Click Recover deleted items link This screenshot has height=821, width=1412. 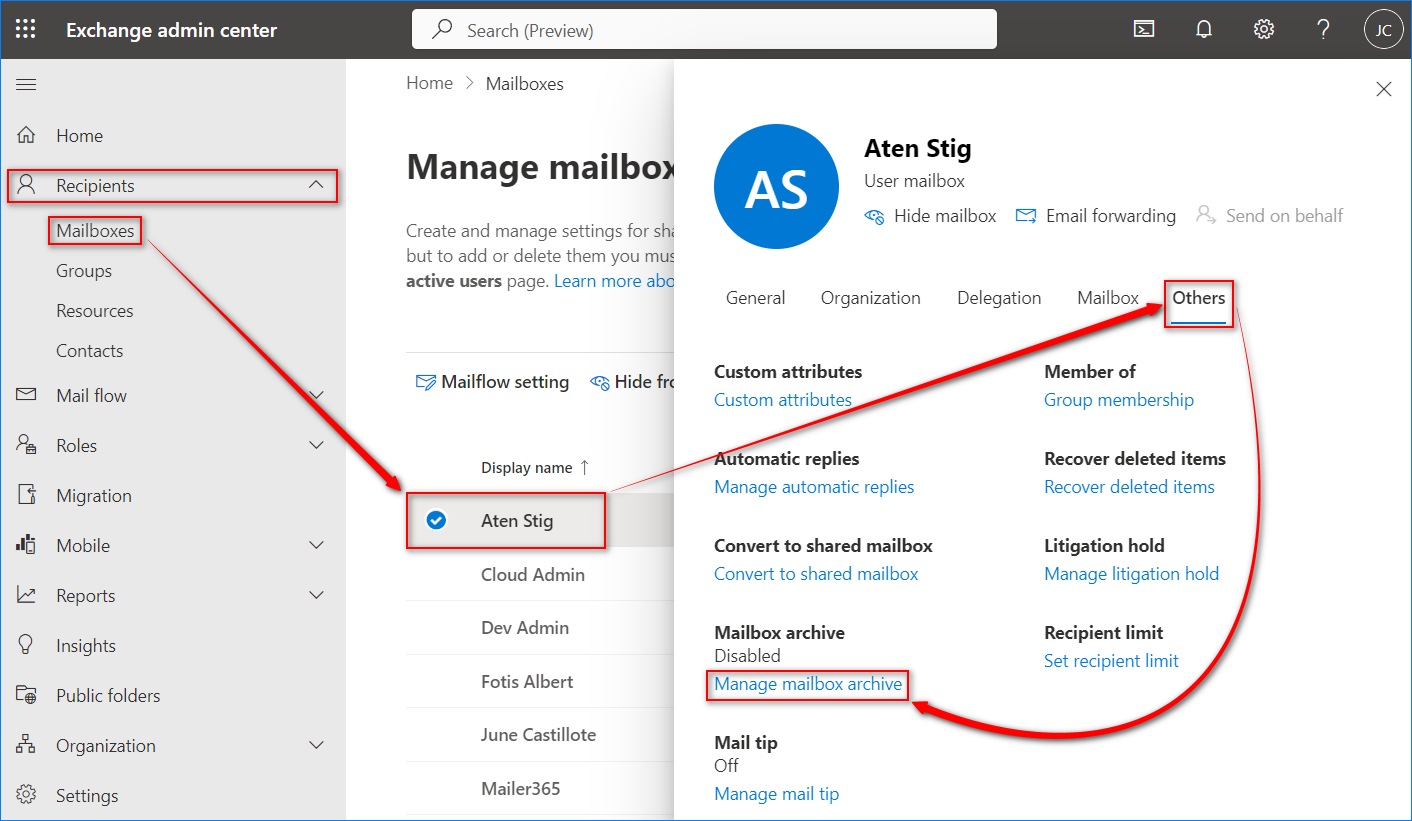[x=1129, y=487]
